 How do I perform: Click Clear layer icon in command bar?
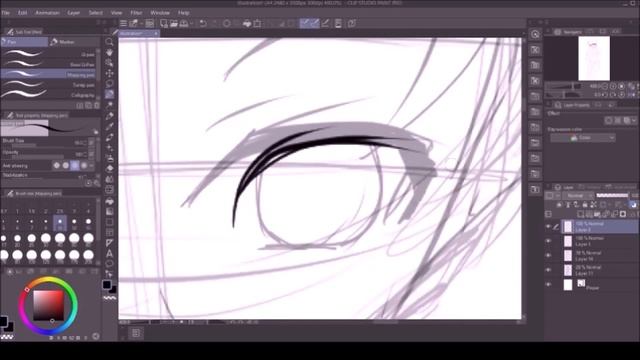point(227,24)
